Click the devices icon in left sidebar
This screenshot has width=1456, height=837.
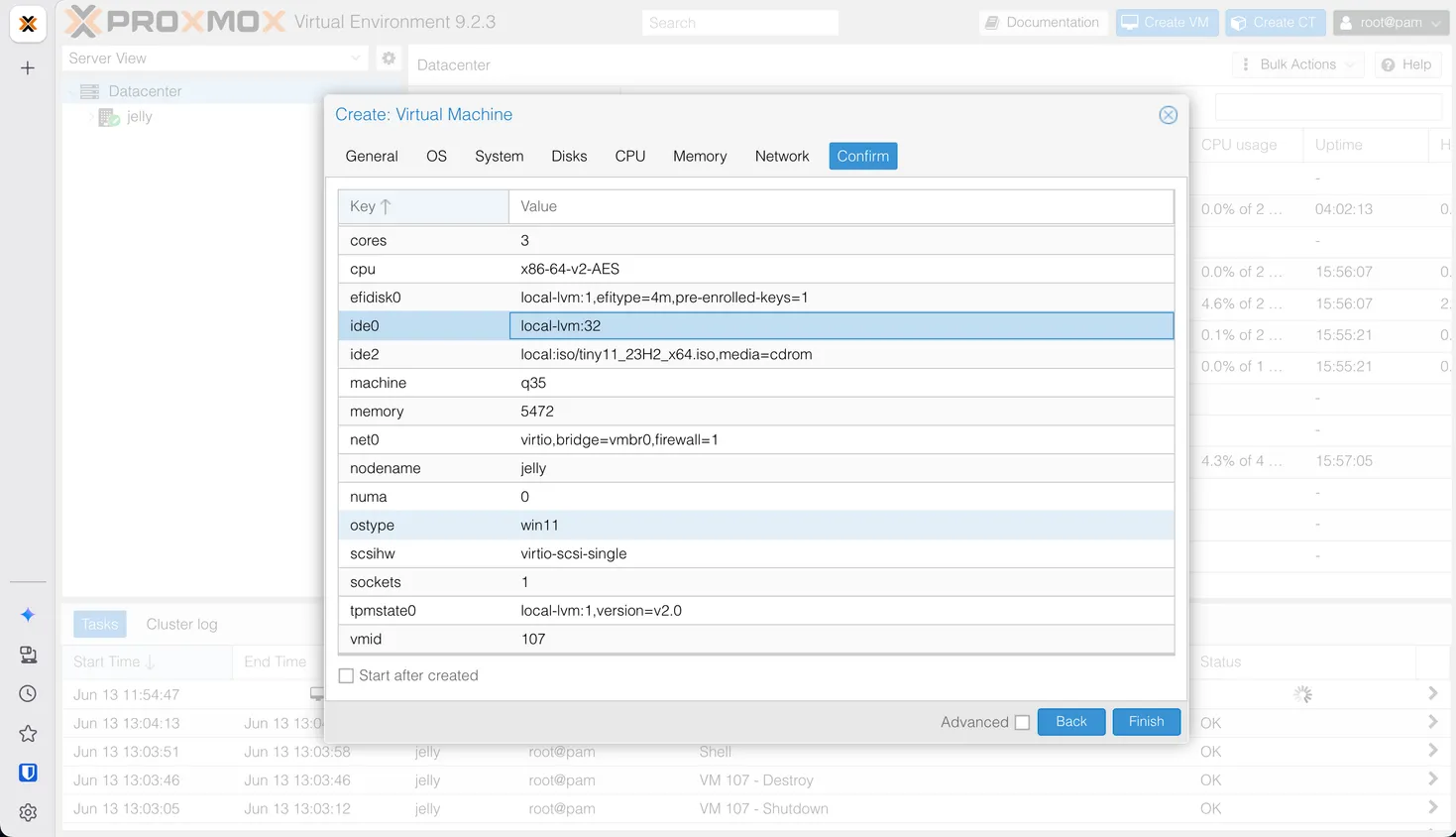pyautogui.click(x=28, y=655)
